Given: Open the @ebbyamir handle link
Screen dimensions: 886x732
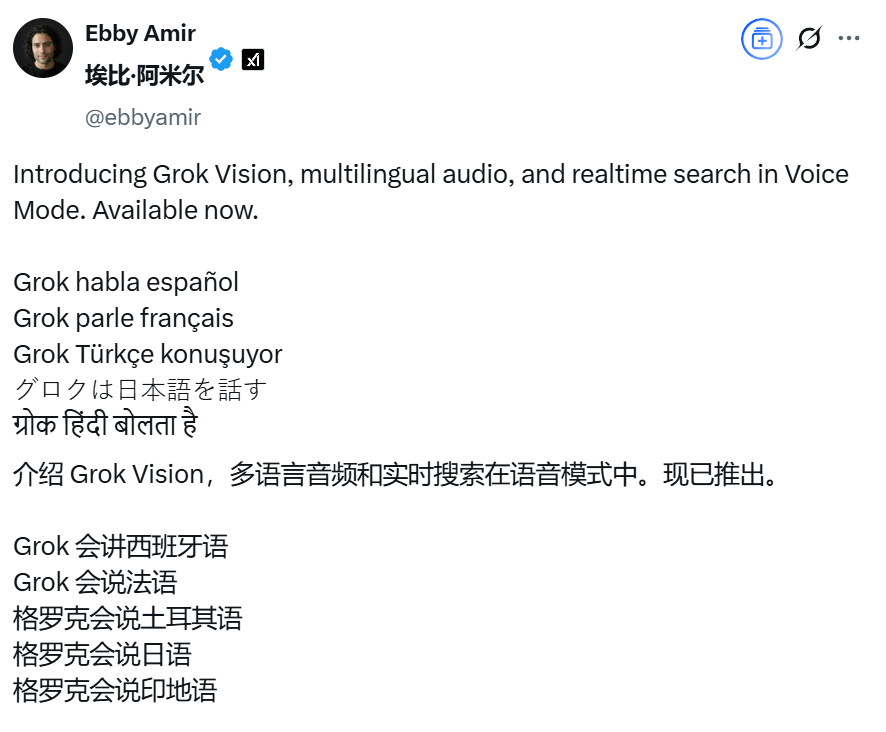Looking at the screenshot, I should click(142, 118).
